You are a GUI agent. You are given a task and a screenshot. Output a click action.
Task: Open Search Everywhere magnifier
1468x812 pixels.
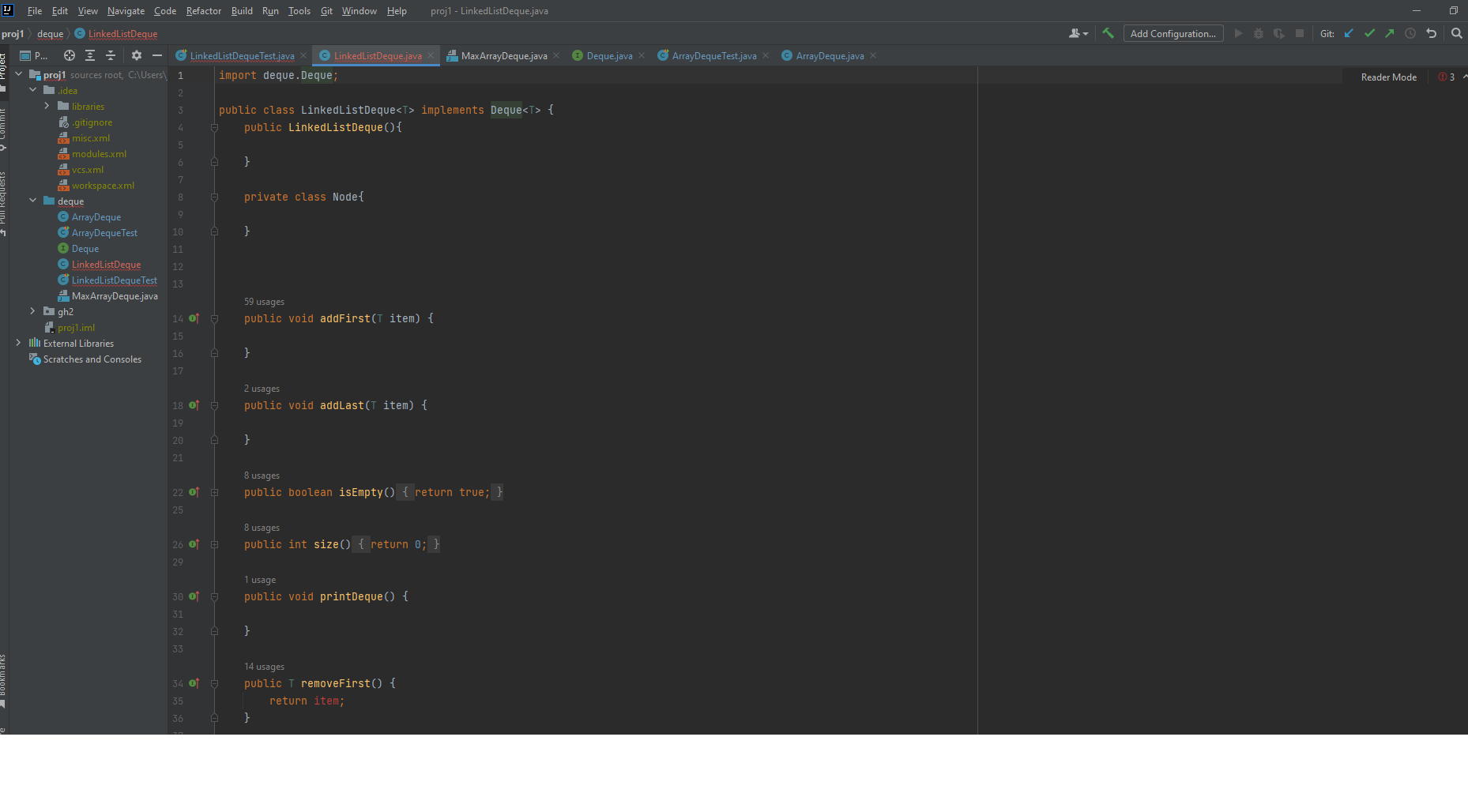[x=1456, y=33]
